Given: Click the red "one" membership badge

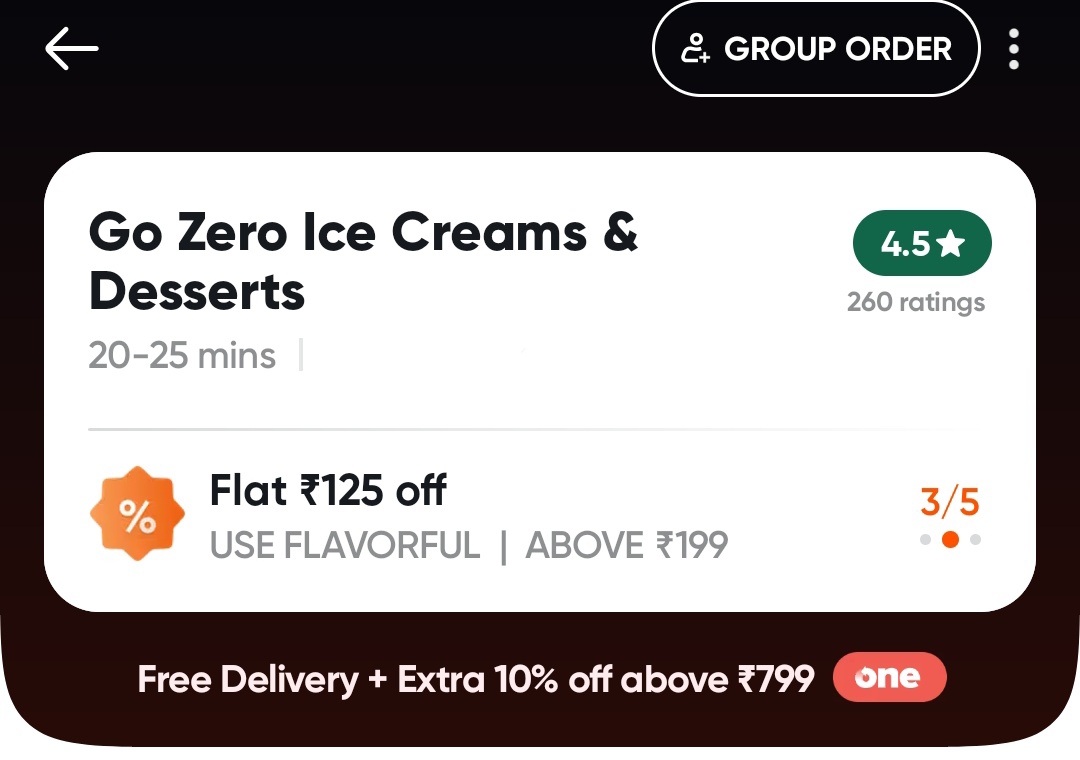Looking at the screenshot, I should point(887,679).
